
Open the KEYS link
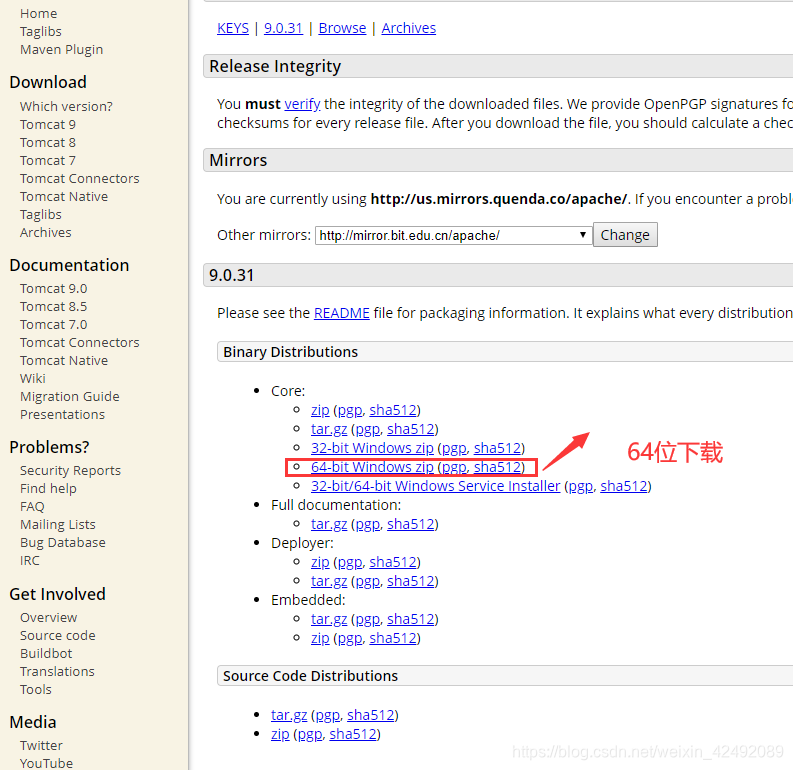(x=233, y=28)
